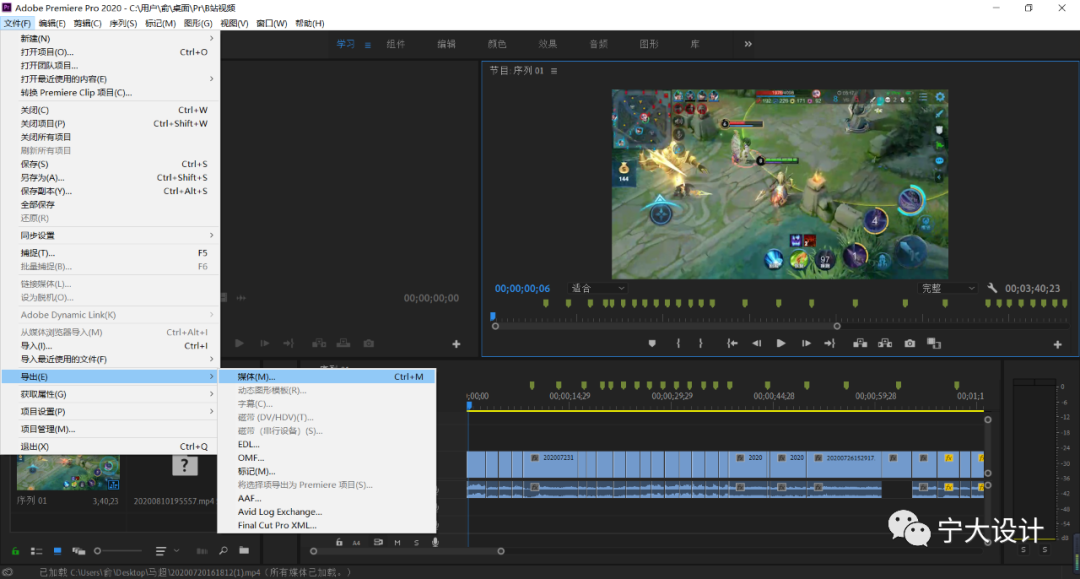Expand 新建(N) submenu
Screen dimensions: 1080x579
(110, 39)
